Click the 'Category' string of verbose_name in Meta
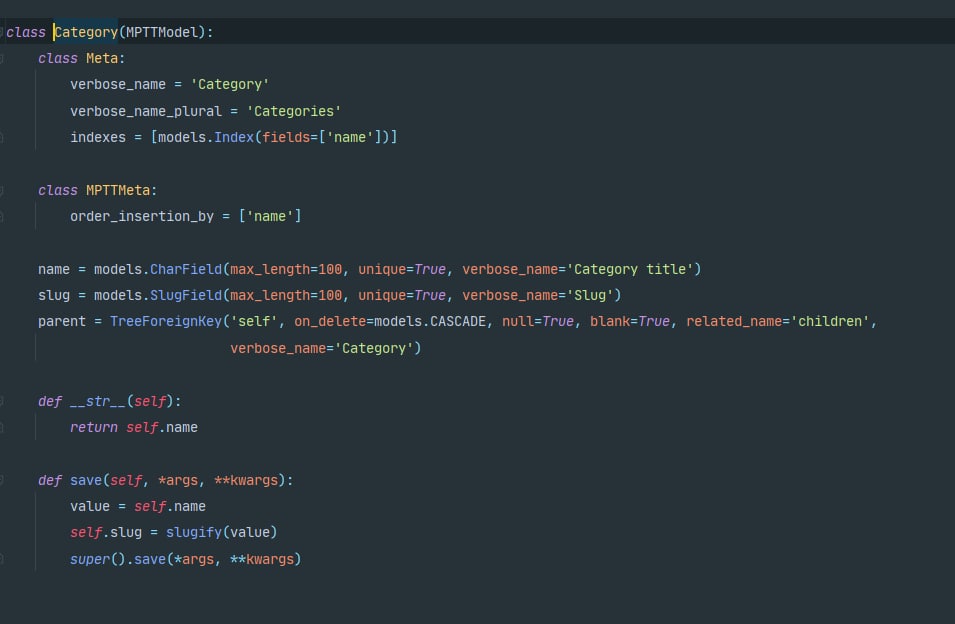Viewport: 955px width, 624px height. pos(230,85)
